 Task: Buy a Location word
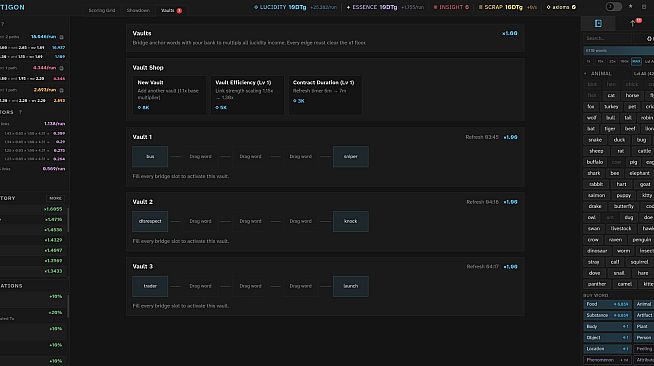coord(607,349)
